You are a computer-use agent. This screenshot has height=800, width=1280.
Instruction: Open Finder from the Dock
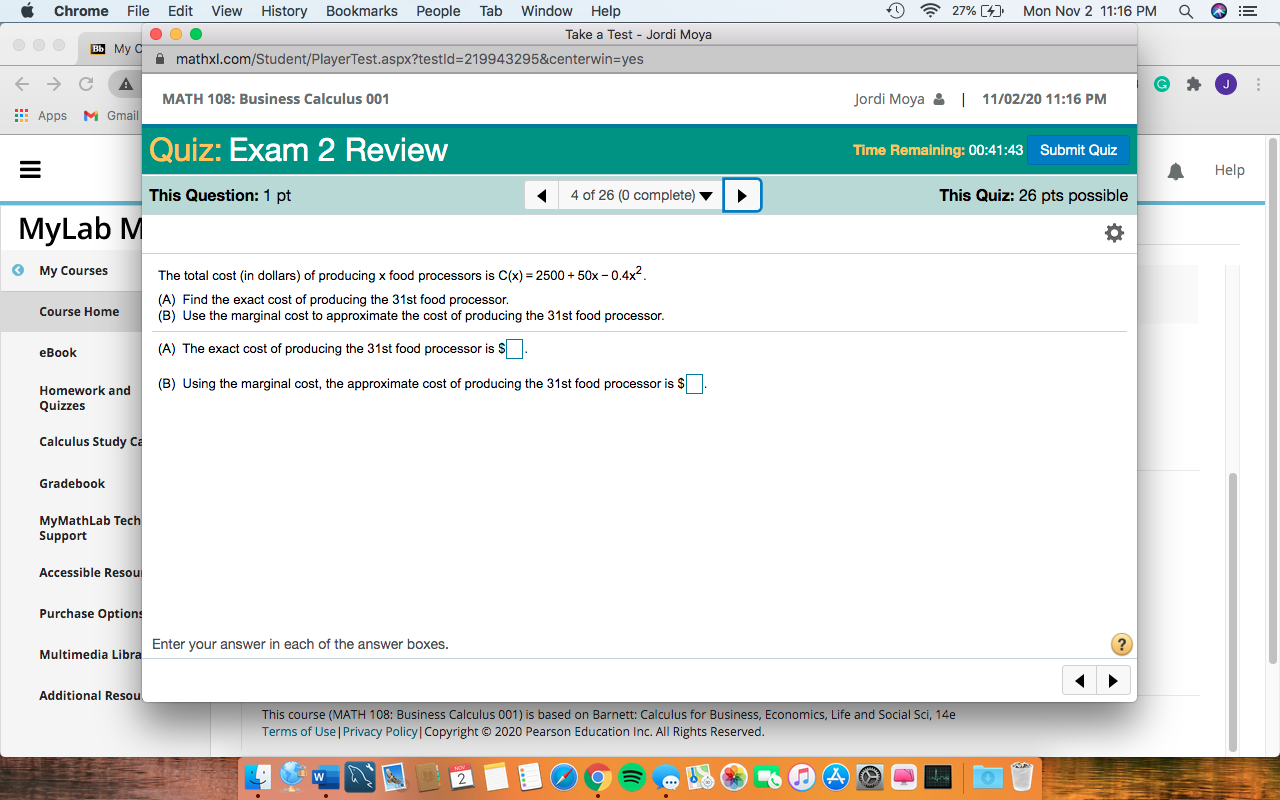(258, 777)
